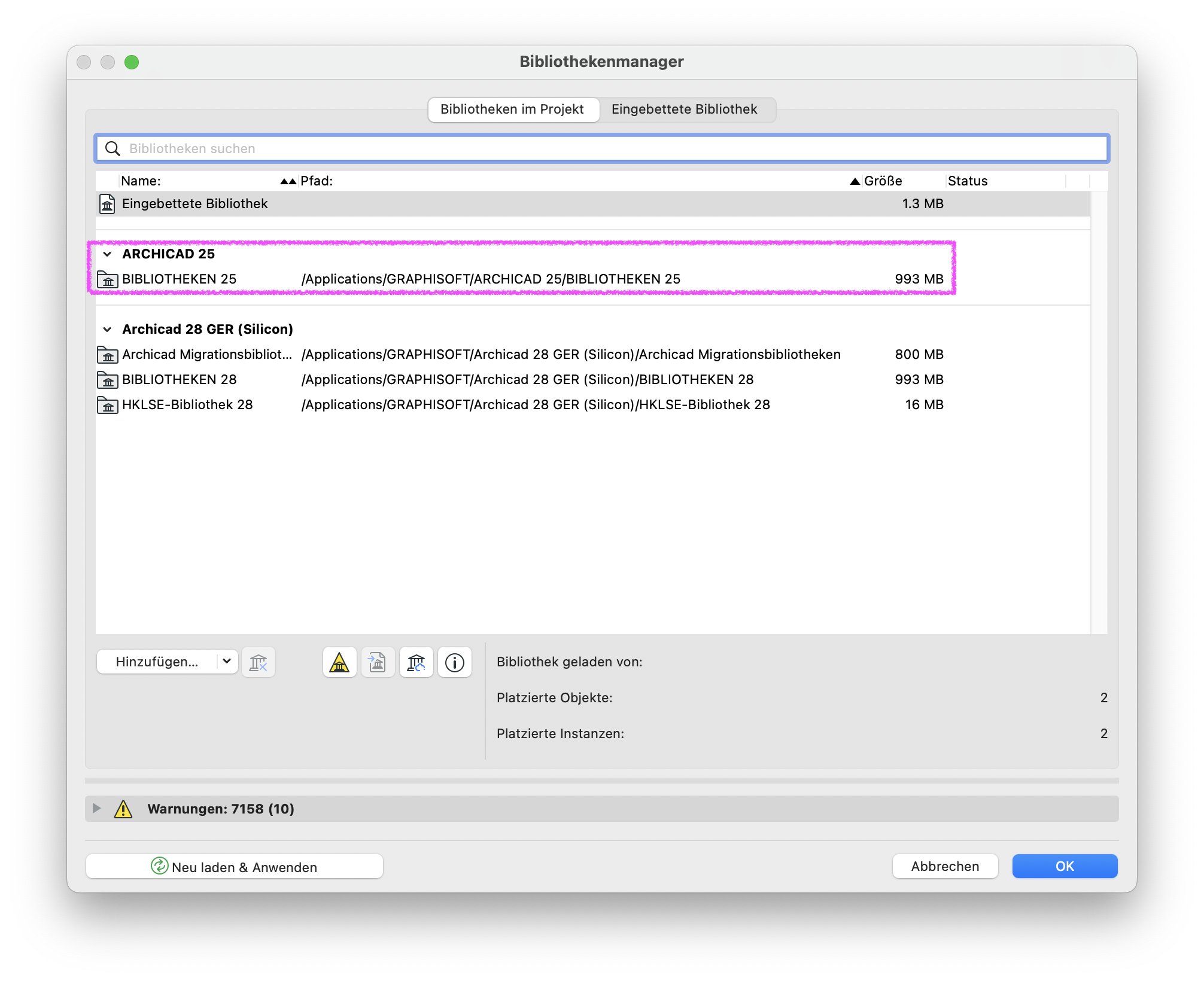Click the HKLSE-Bibliothek 28 folder icon

click(108, 405)
